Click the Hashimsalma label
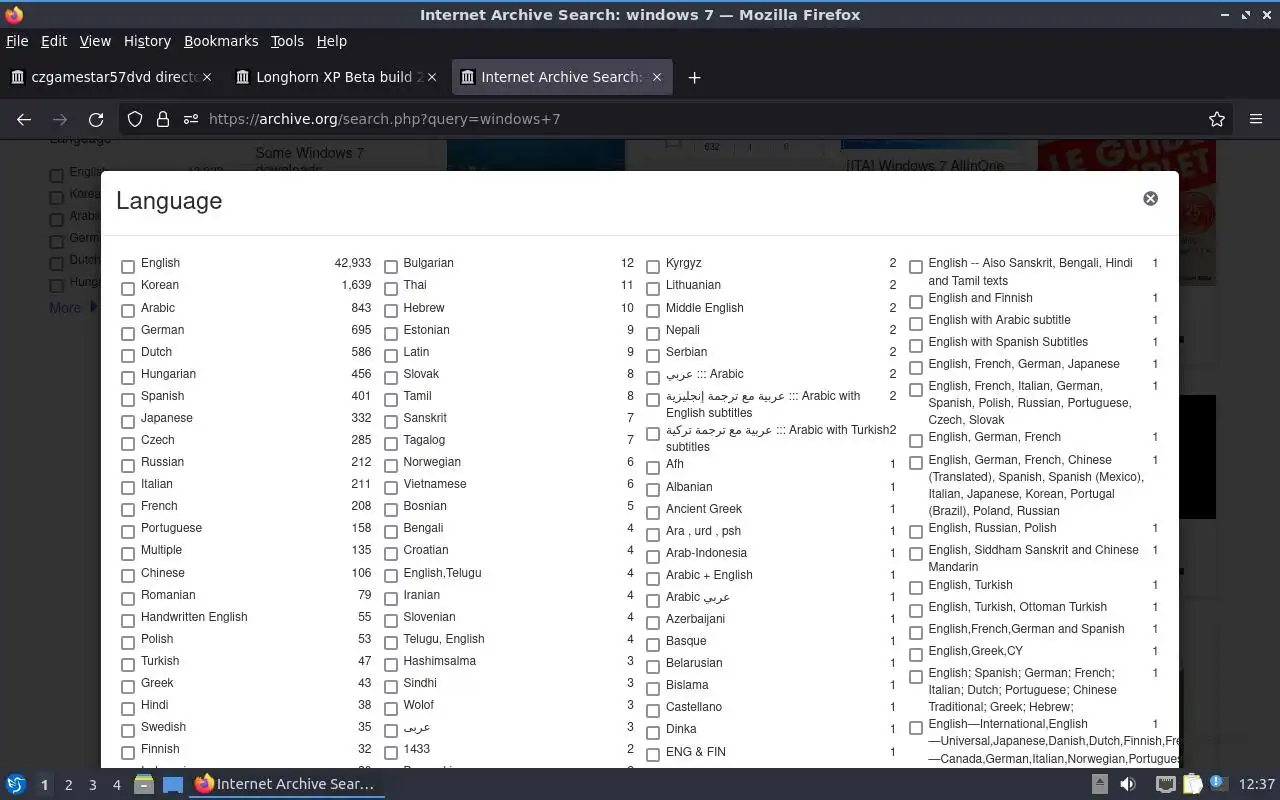This screenshot has width=1280, height=800. (440, 661)
